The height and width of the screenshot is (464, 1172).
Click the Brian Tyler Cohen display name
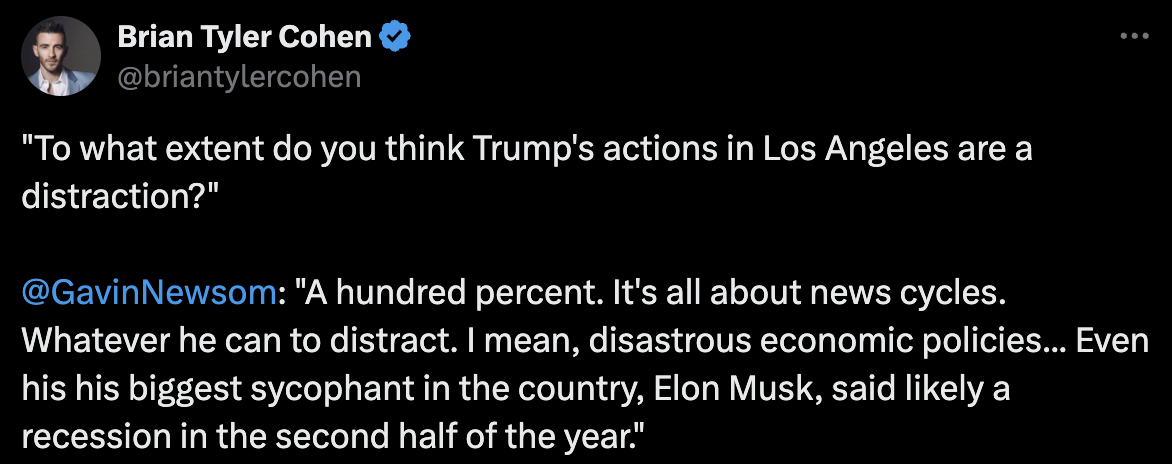245,37
